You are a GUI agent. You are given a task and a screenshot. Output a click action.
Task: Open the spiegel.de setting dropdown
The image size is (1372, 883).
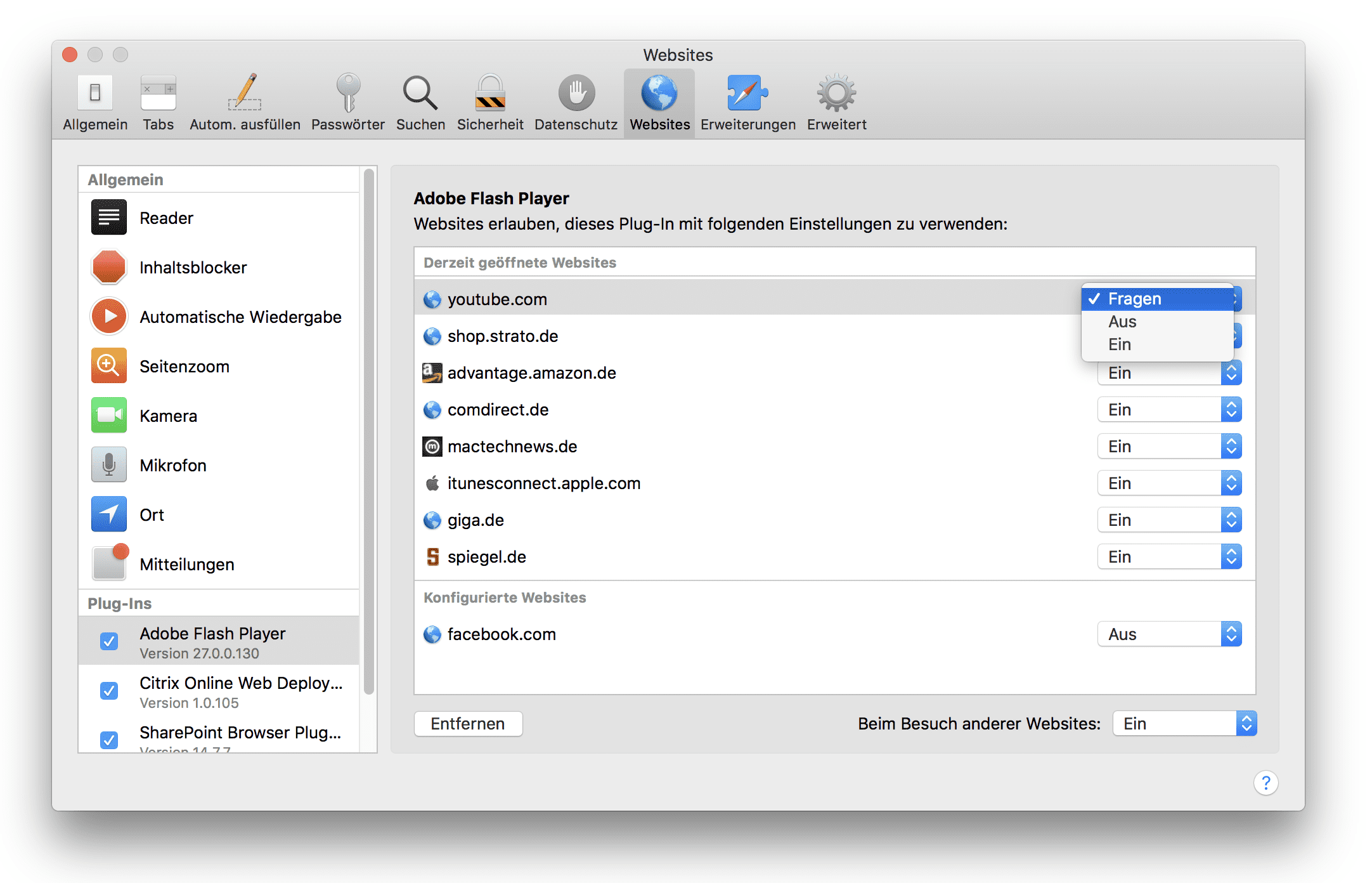coord(1169,557)
